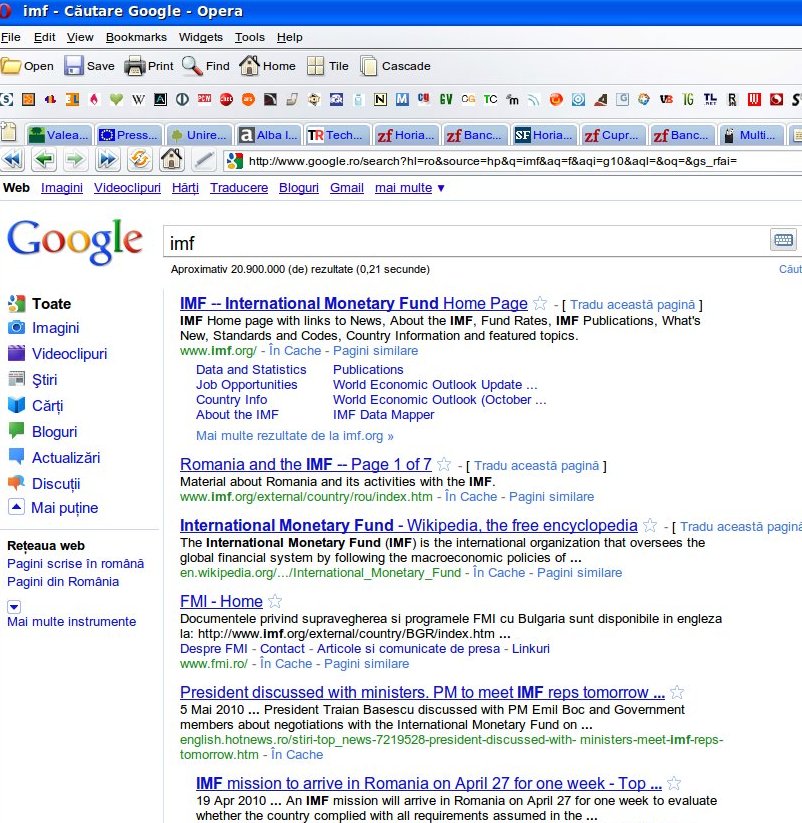Click Tradu această pagină for Romania result

click(x=536, y=466)
